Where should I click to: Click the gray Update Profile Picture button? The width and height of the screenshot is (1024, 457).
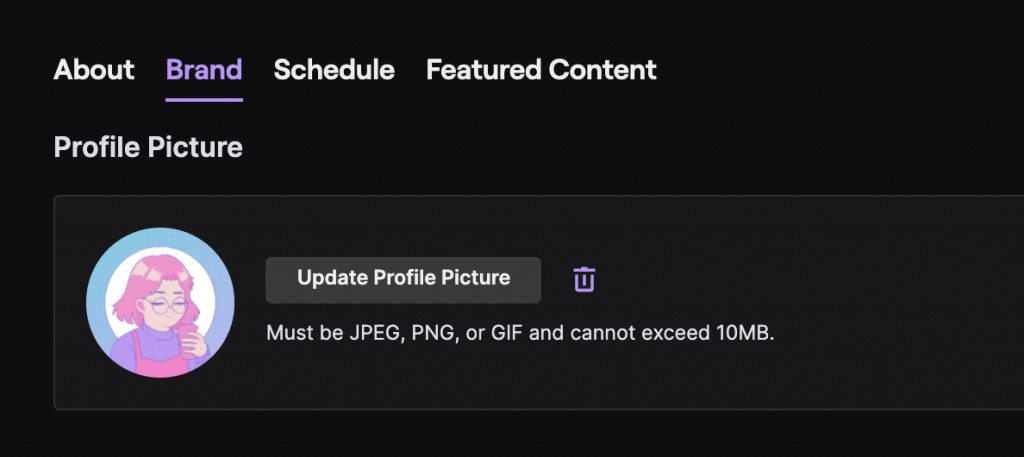point(403,279)
